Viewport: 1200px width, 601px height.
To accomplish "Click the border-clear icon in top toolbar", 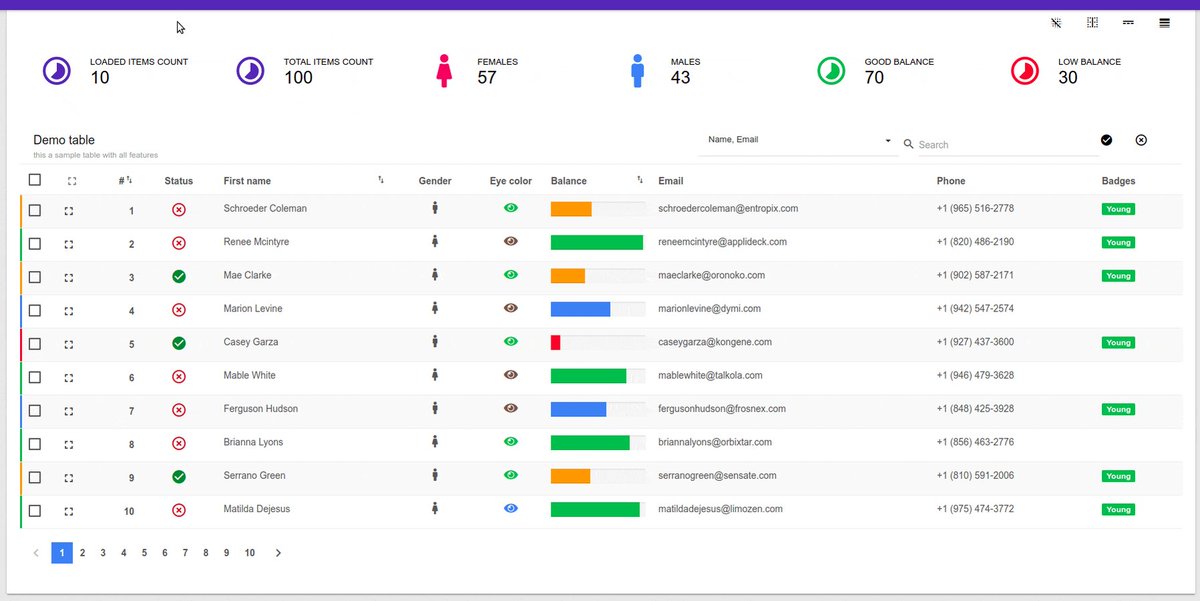I will (1056, 23).
